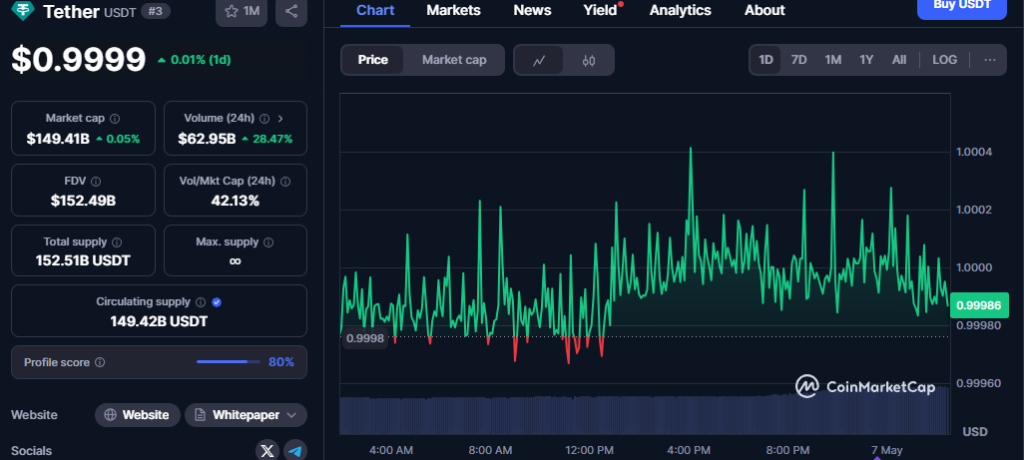This screenshot has width=1024, height=460.
Task: Open the X (Twitter) social link
Action: [267, 450]
